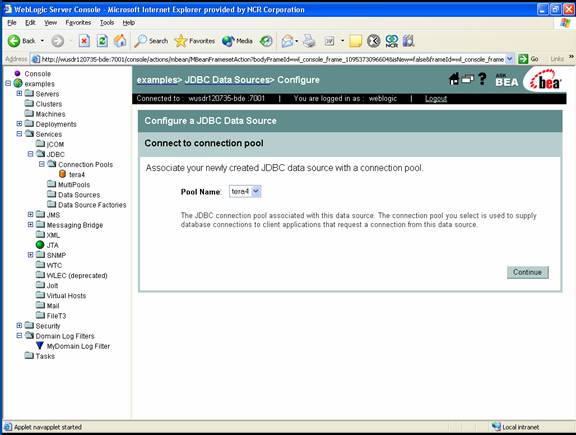Open the History toolbar icon

coord(266,41)
